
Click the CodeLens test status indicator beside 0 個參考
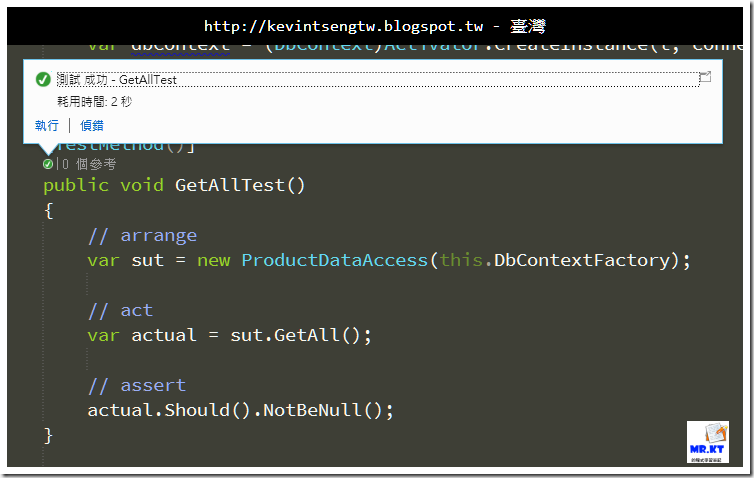(x=48, y=164)
